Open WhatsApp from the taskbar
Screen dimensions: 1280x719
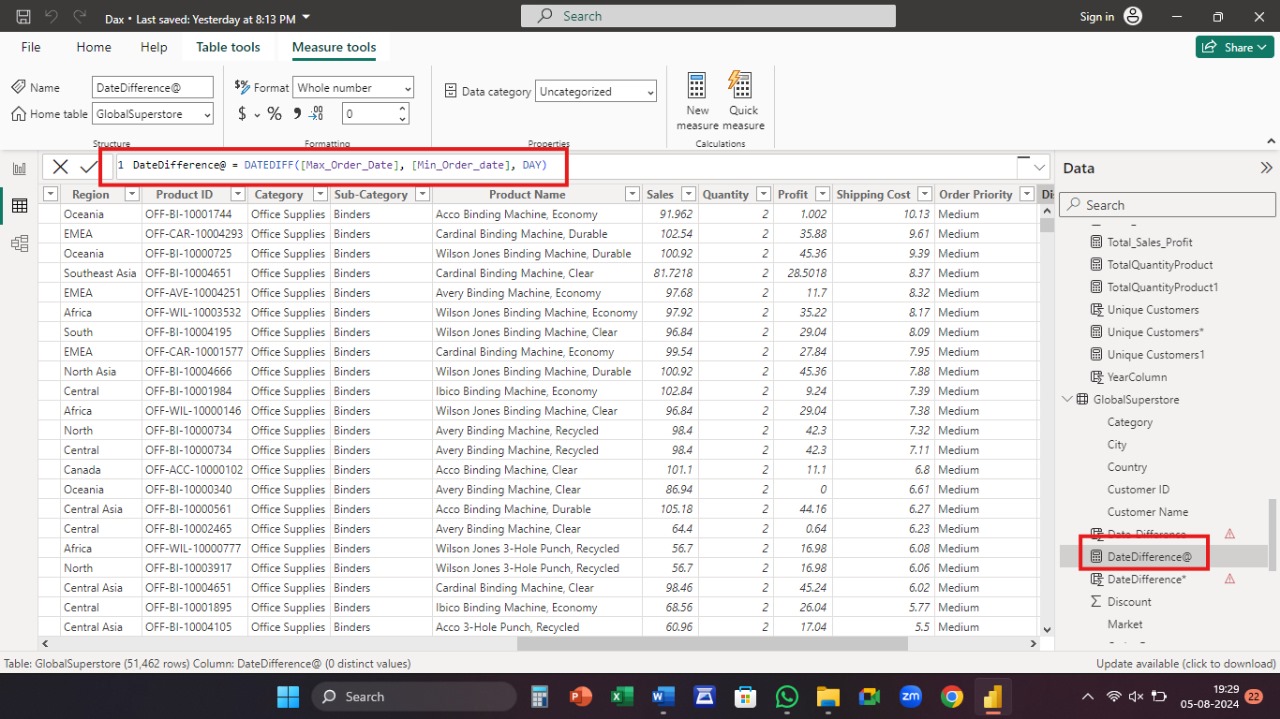786,696
